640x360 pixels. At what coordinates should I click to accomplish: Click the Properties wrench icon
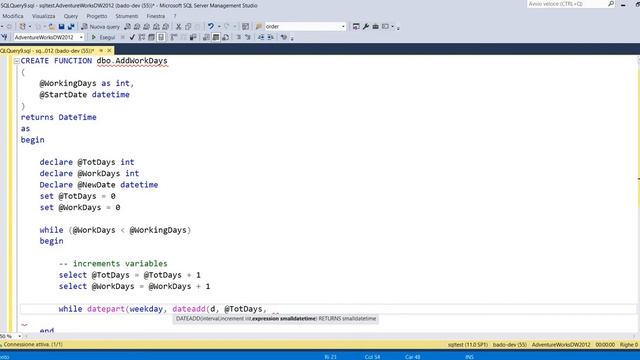pos(366,27)
